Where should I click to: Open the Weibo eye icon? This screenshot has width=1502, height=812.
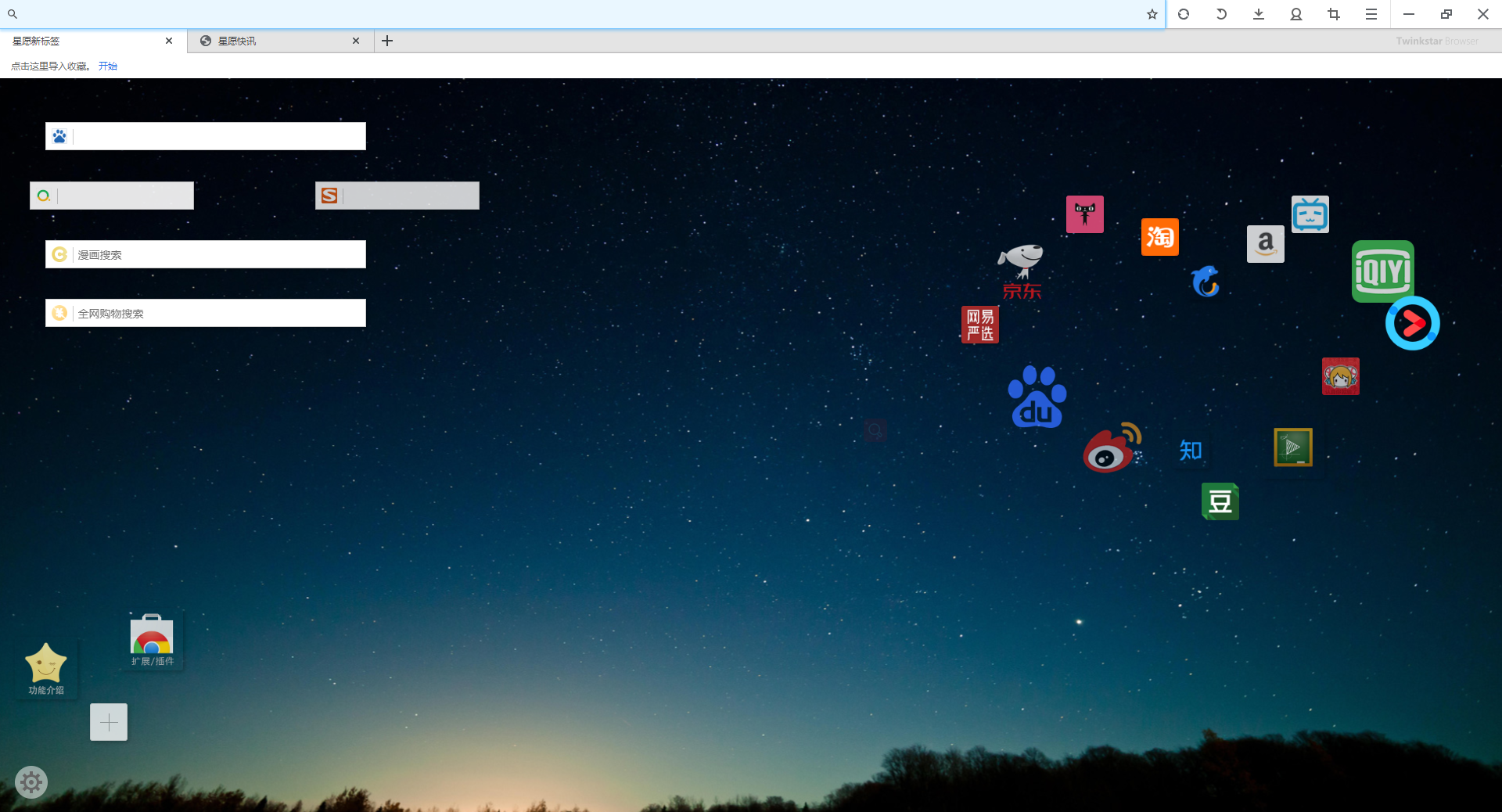1112,448
